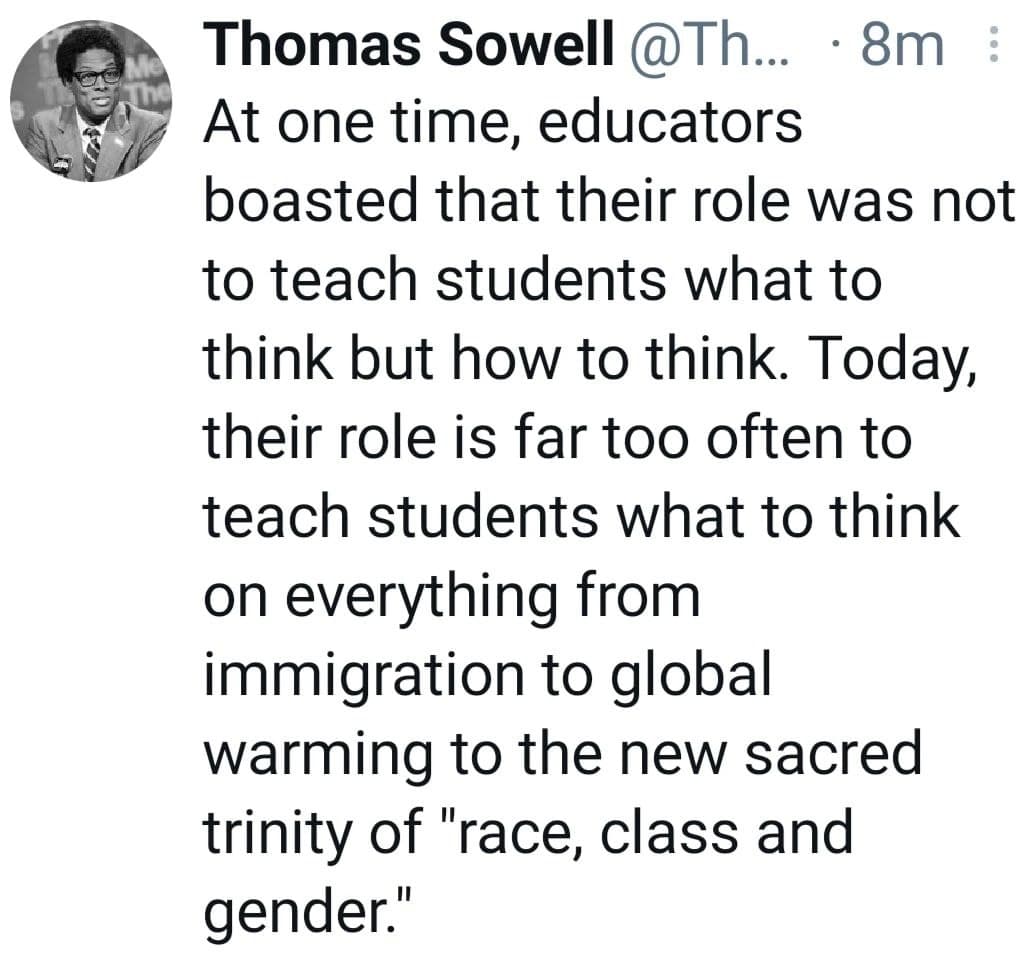Click the tweet line 'At one time, educators'
1030x961 pixels.
(x=503, y=123)
